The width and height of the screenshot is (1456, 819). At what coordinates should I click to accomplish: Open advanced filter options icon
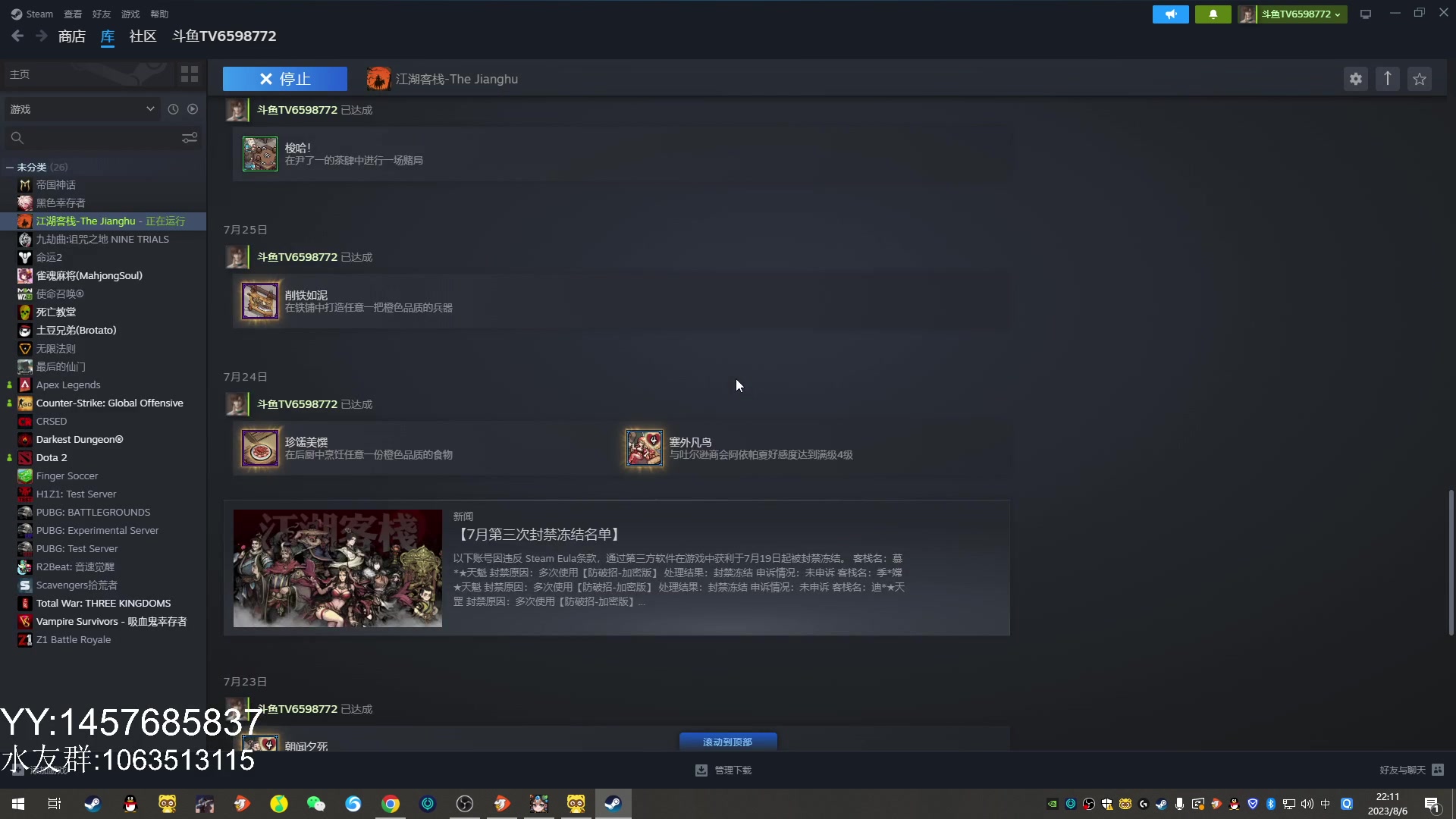point(190,137)
